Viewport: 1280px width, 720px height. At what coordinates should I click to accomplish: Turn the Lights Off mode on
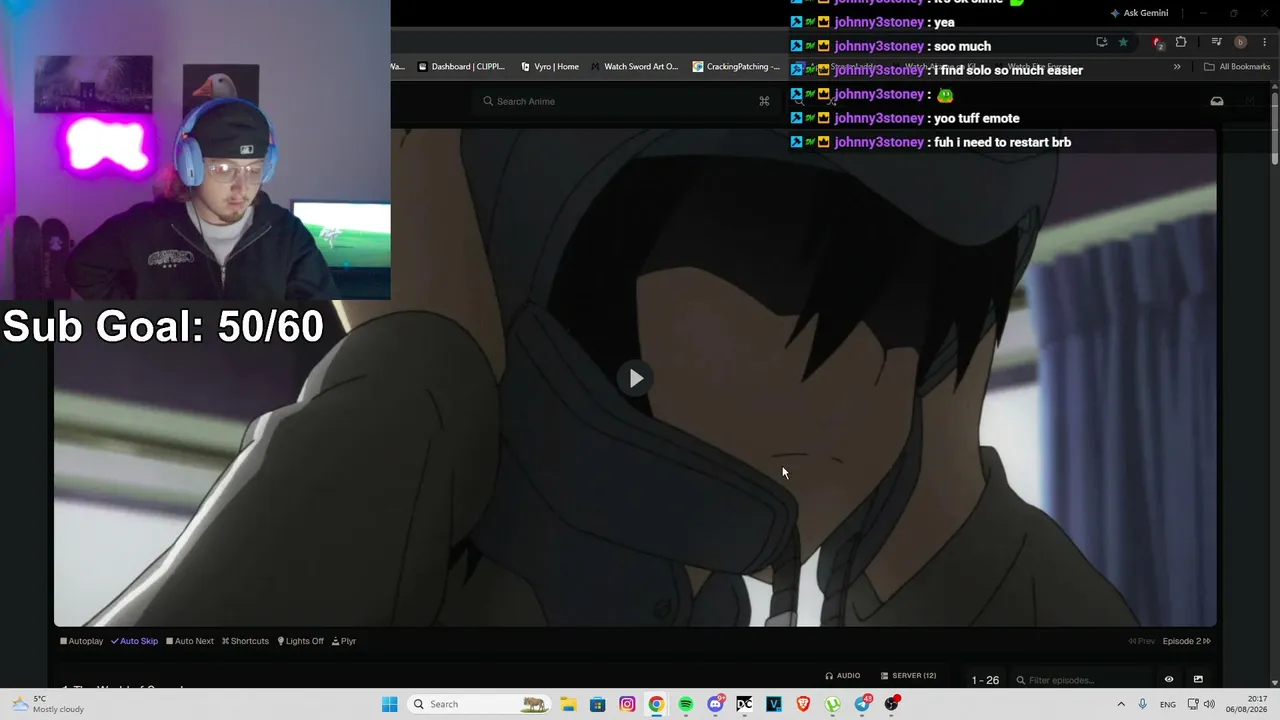pyautogui.click(x=301, y=641)
